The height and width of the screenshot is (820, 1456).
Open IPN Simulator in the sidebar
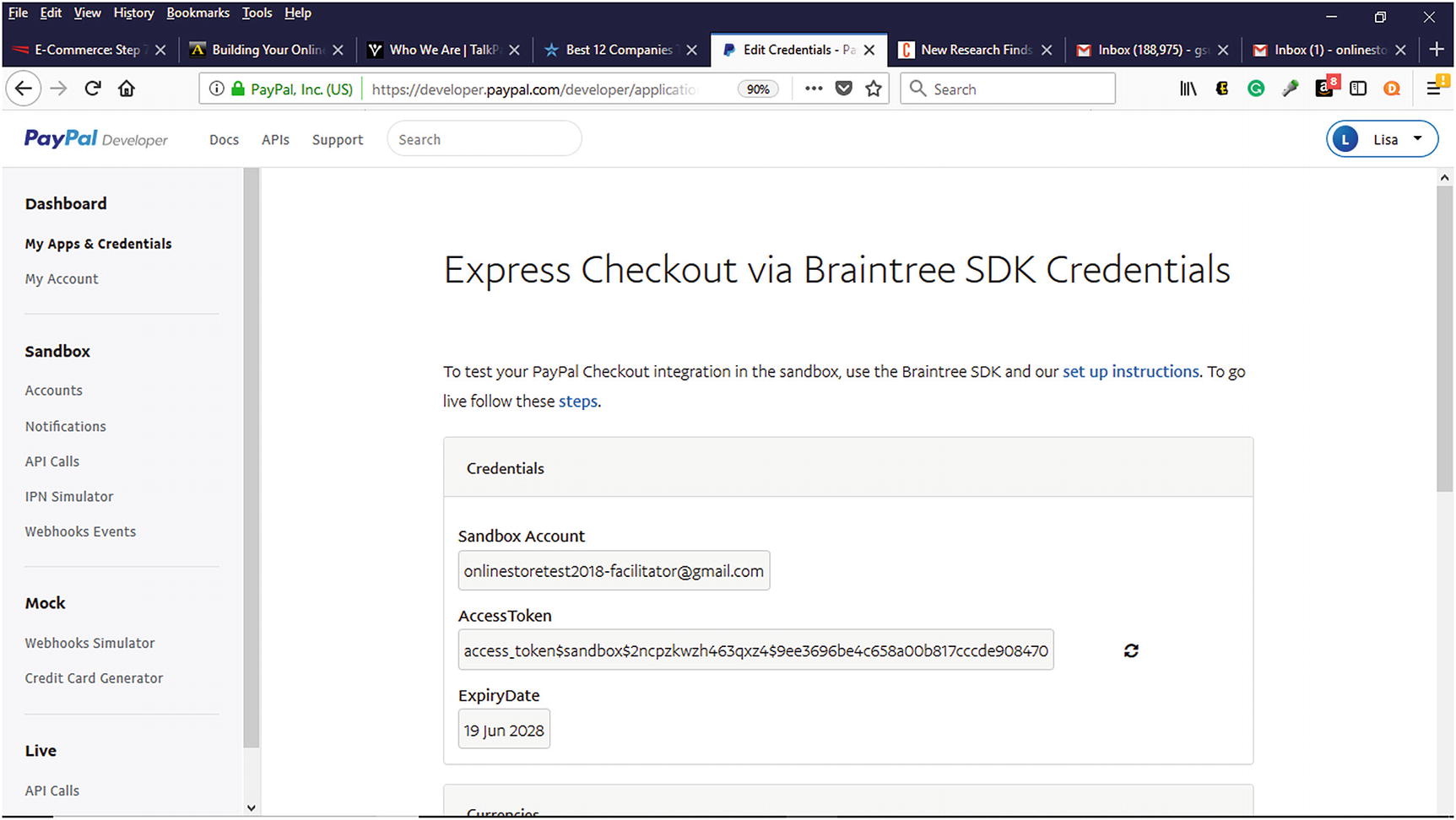pos(69,497)
